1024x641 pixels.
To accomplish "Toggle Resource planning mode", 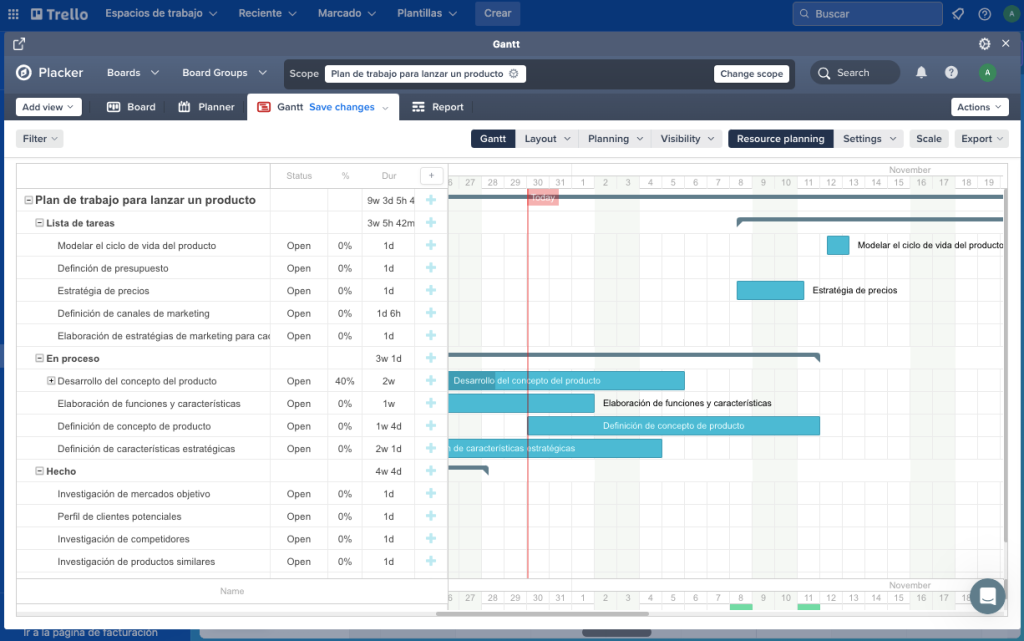I will (781, 138).
